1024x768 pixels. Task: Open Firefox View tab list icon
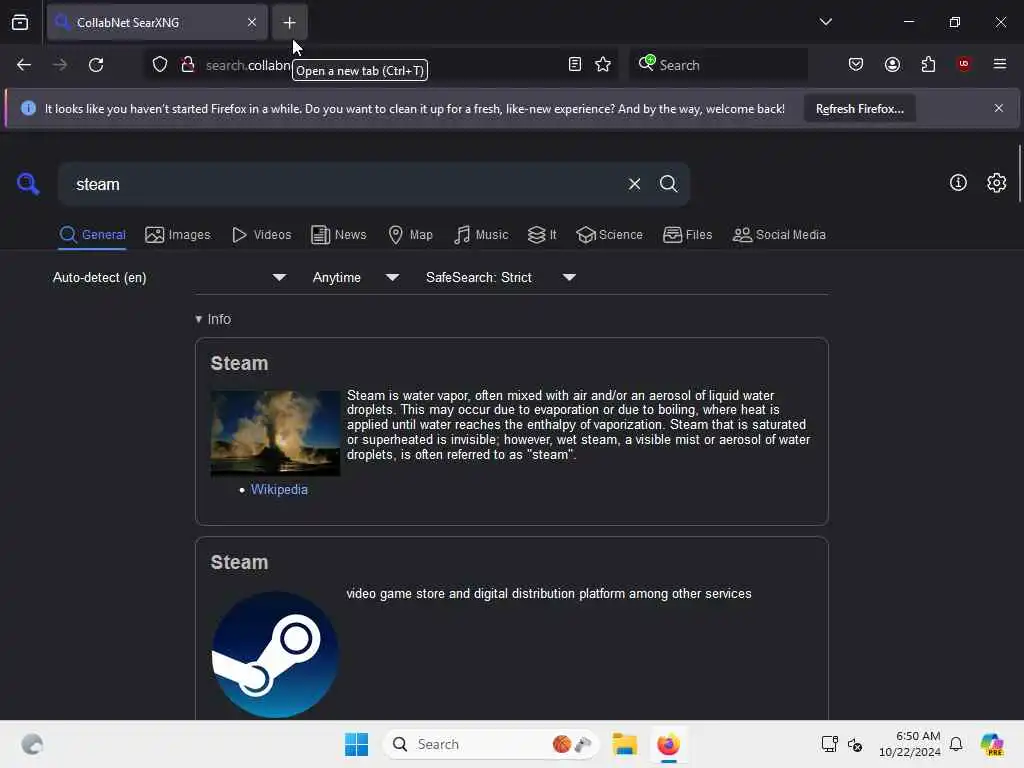pyautogui.click(x=20, y=22)
